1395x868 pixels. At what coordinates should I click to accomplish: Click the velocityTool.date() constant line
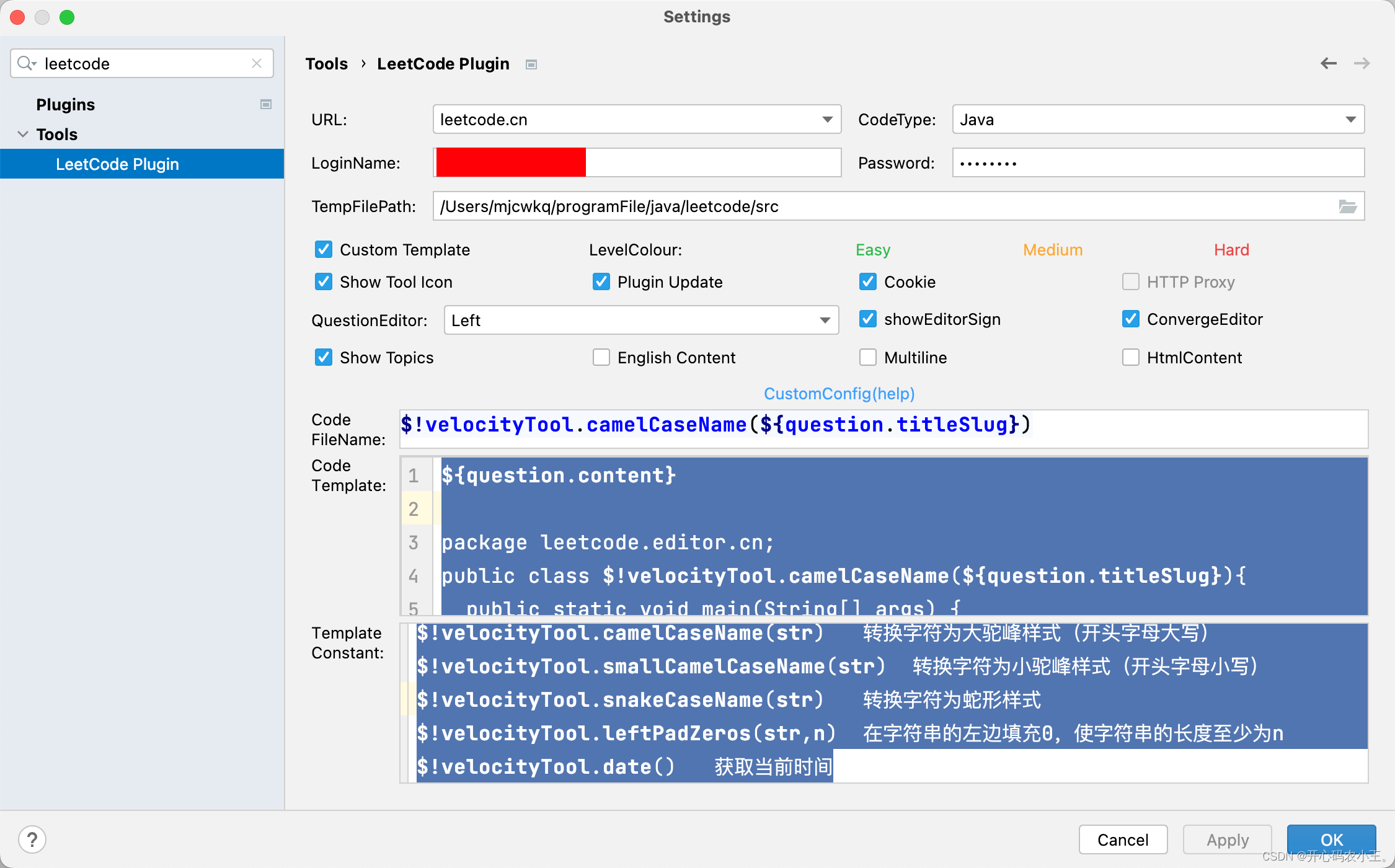click(624, 767)
